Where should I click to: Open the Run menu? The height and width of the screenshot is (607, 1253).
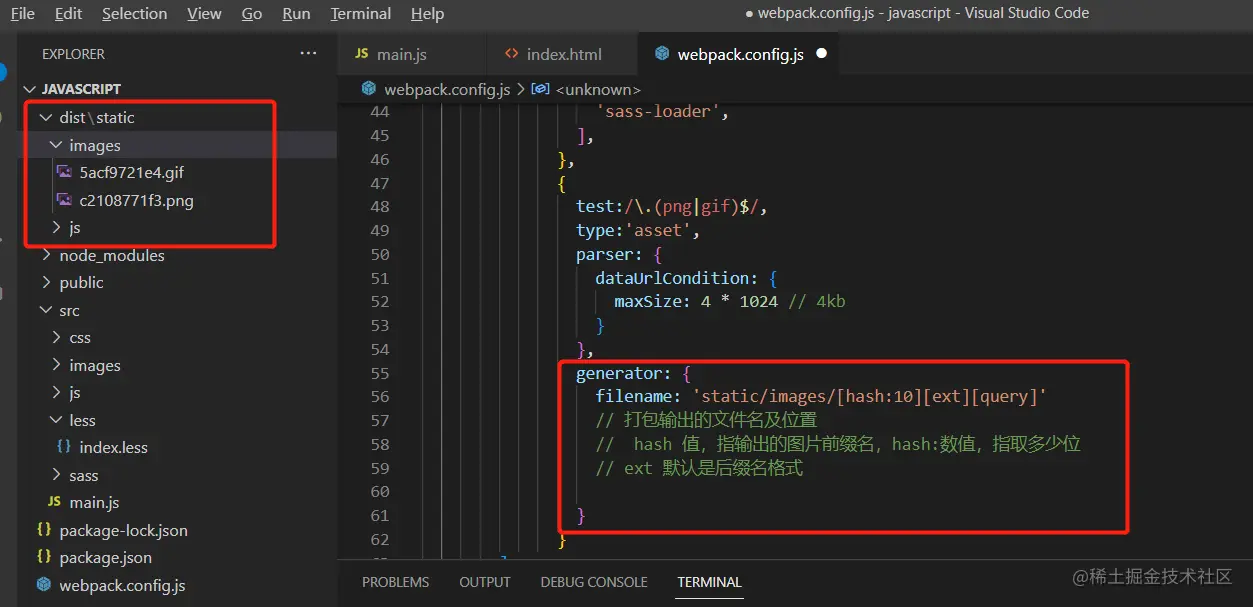[x=296, y=13]
